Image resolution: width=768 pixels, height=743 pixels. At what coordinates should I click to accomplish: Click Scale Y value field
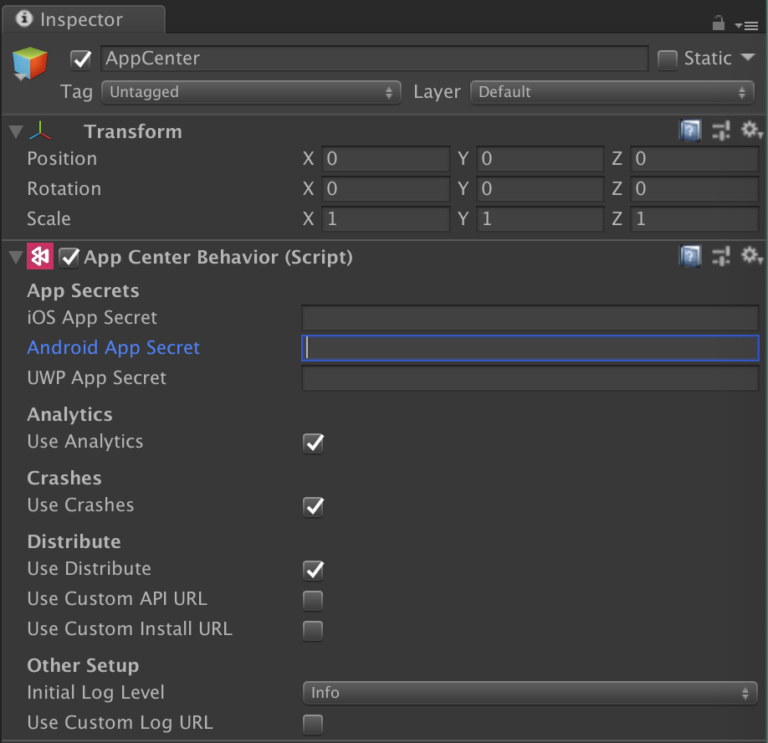(x=540, y=218)
